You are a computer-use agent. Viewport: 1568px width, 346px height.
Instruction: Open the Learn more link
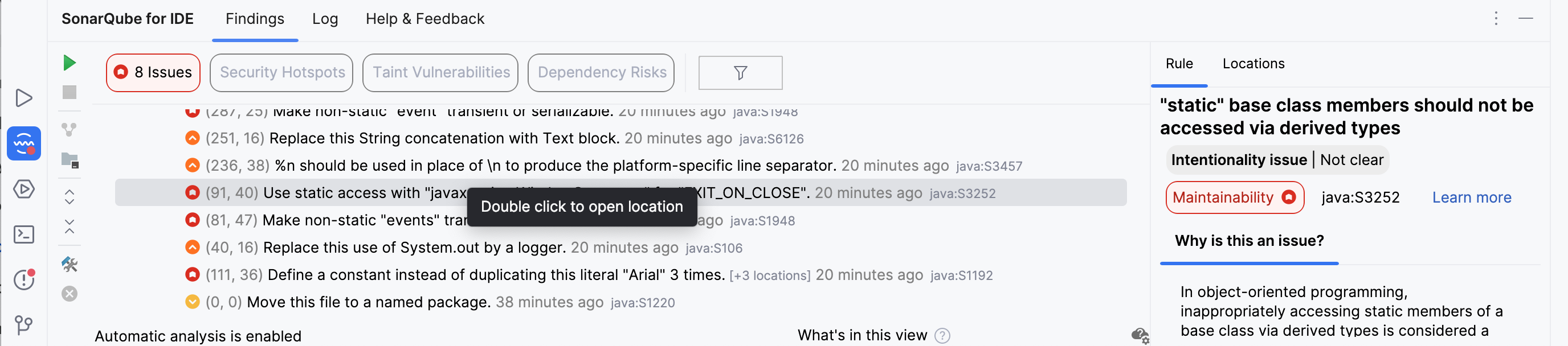coord(1471,197)
